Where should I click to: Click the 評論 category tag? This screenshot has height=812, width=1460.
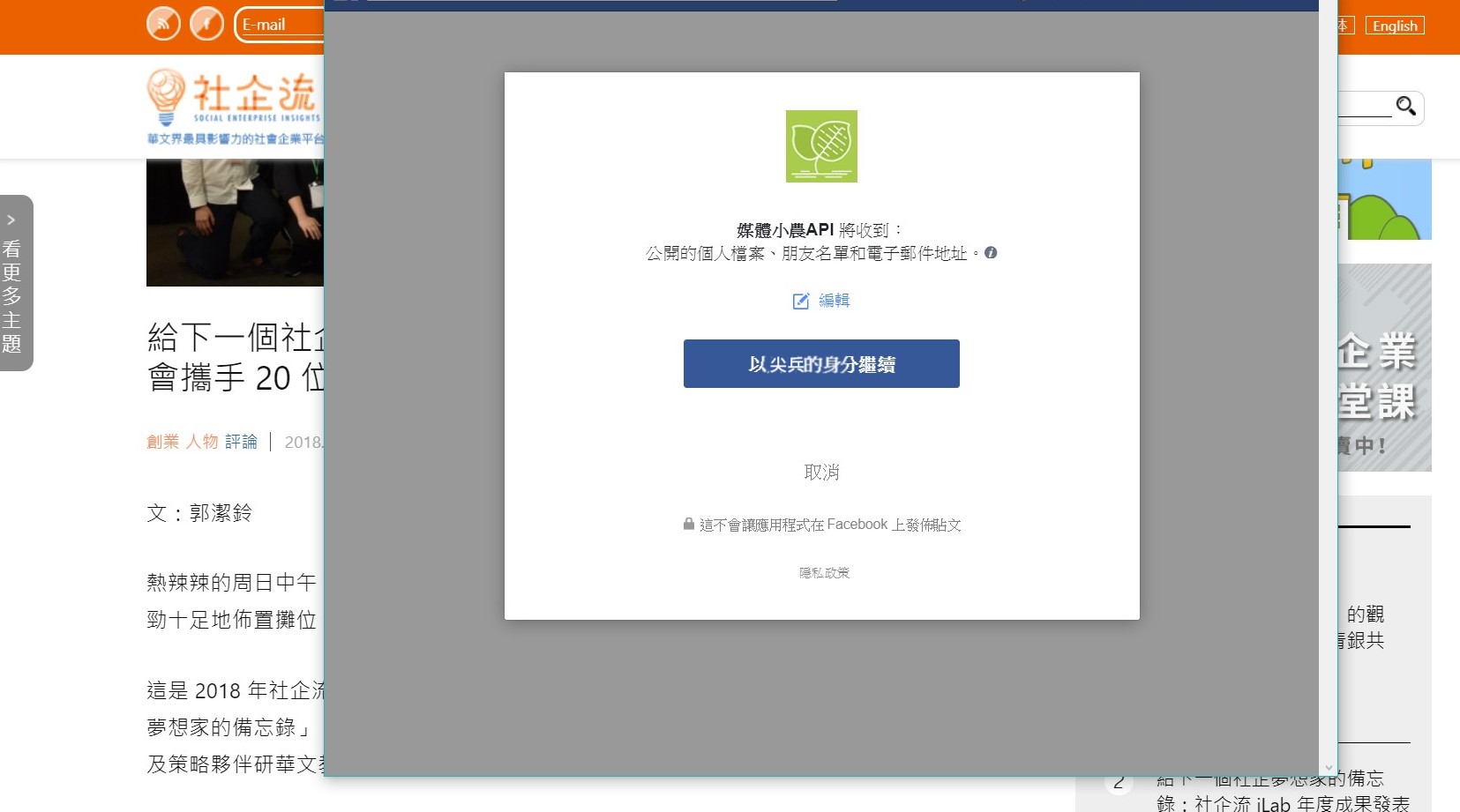(241, 442)
